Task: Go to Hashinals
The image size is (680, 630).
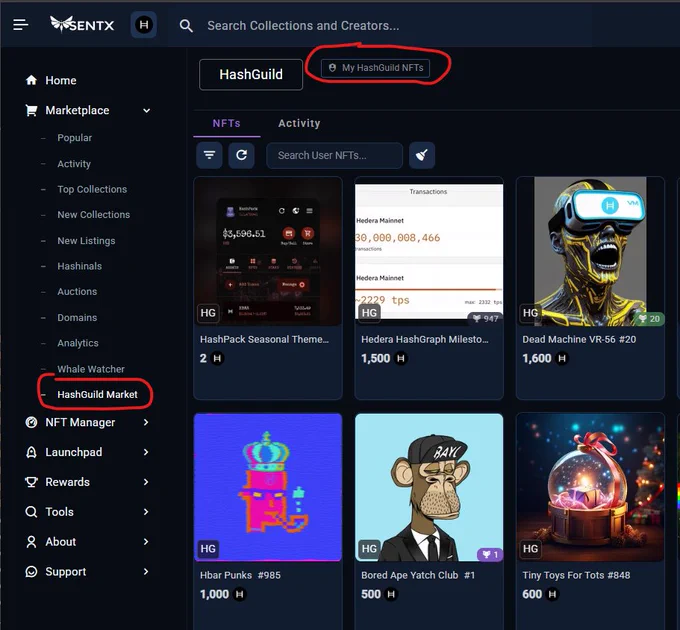Action: click(79, 266)
